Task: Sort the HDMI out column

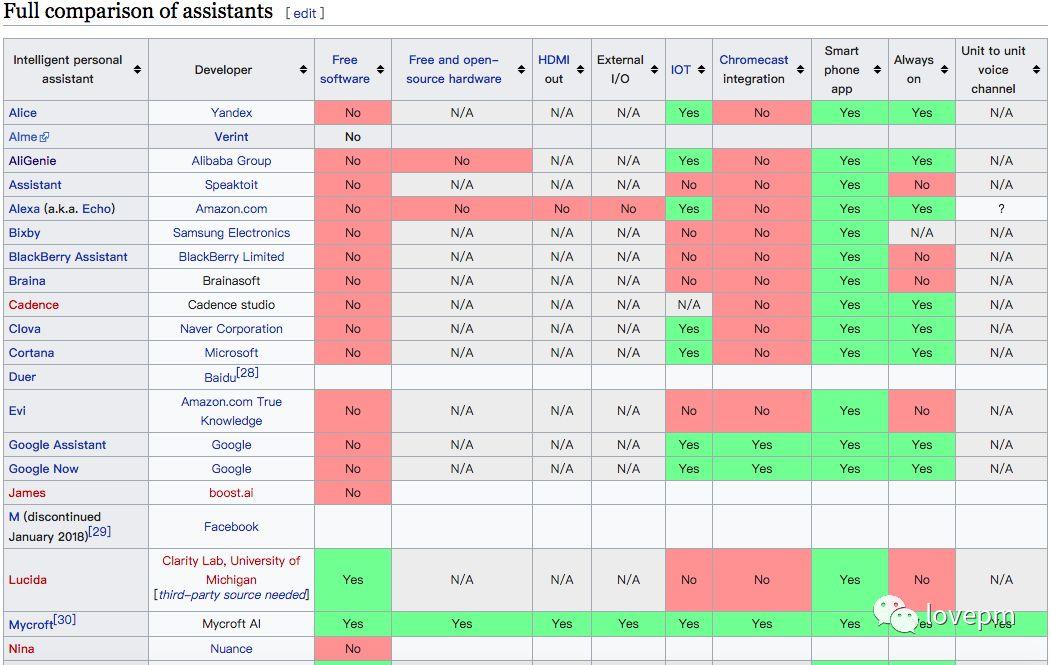Action: point(580,70)
